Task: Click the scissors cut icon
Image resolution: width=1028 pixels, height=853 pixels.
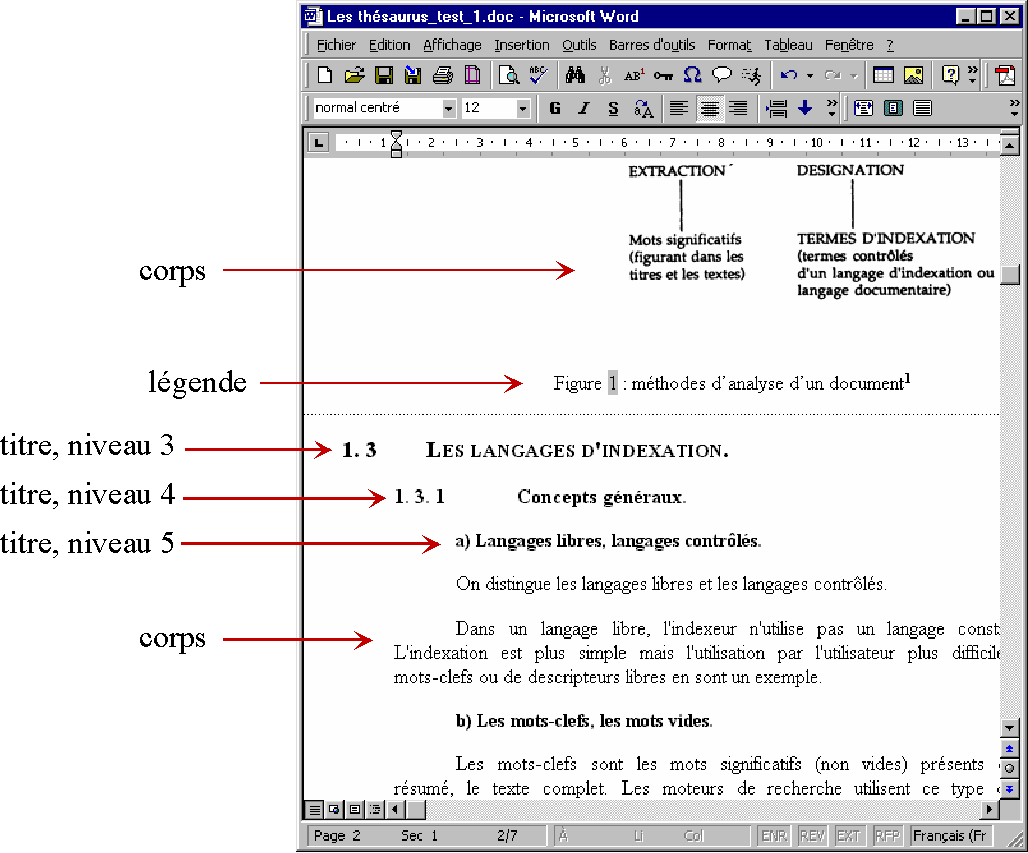Action: point(604,75)
